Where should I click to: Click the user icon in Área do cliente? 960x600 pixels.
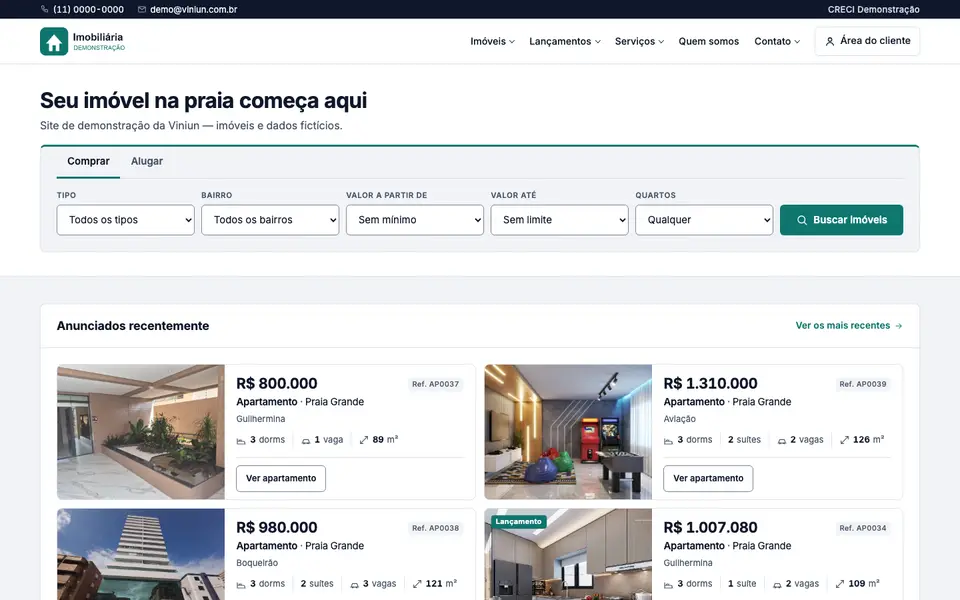(830, 41)
